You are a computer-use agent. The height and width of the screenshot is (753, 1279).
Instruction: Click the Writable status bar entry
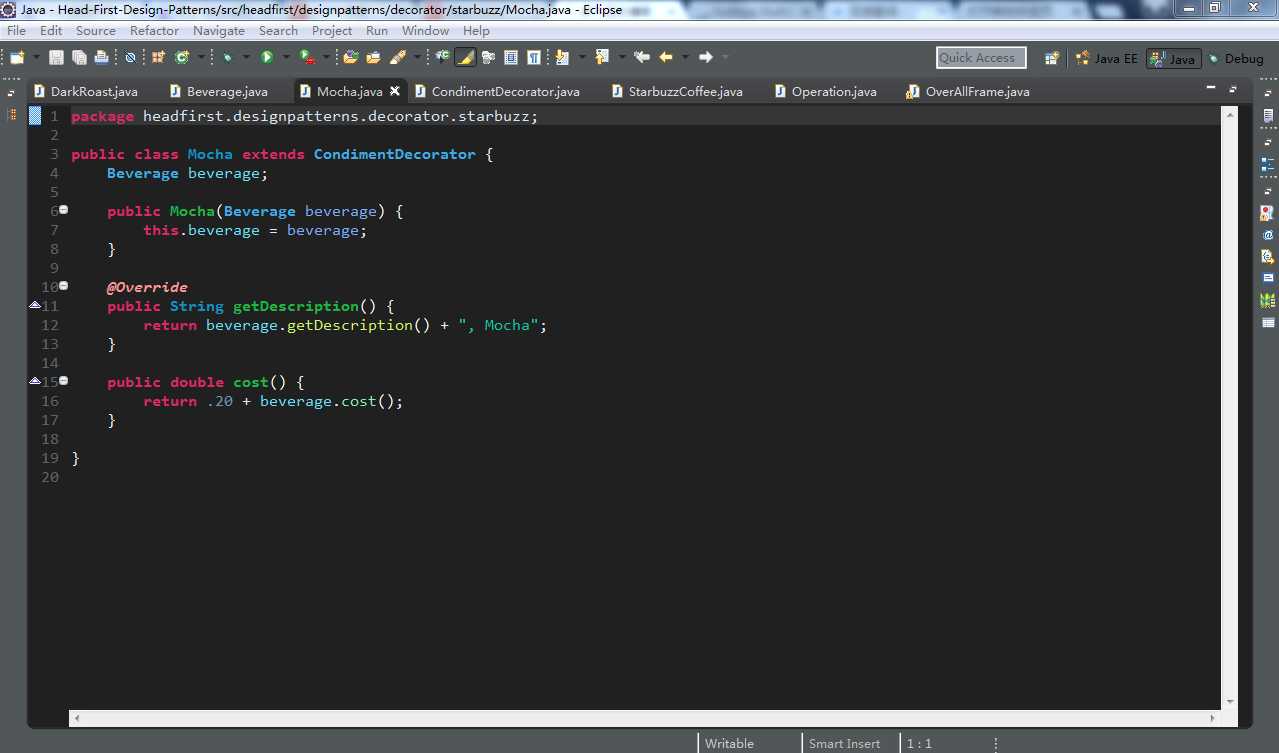tap(729, 743)
